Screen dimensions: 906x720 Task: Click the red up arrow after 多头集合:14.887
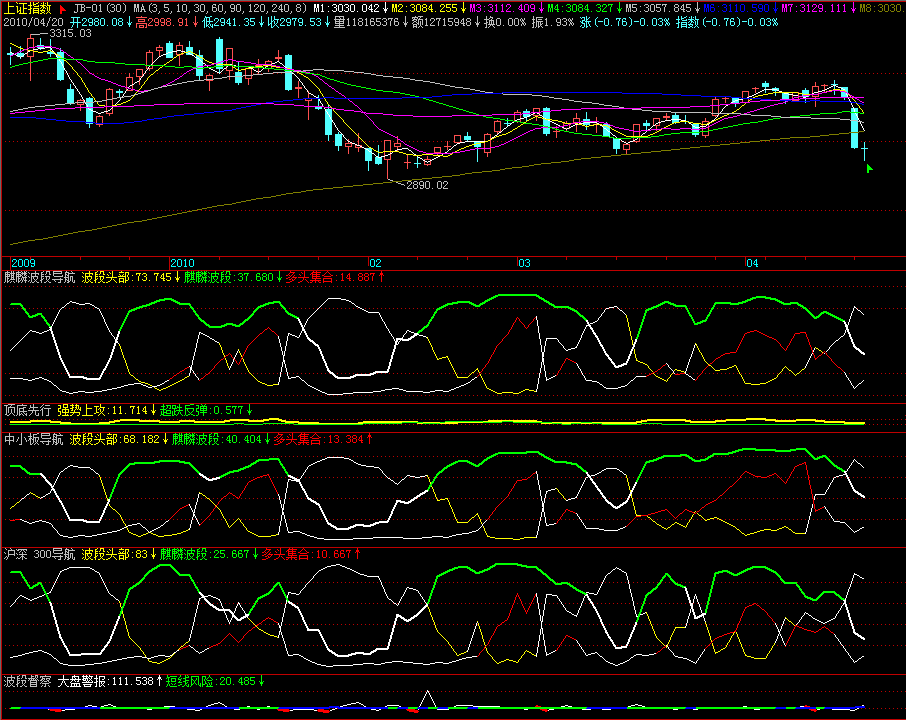tap(380, 277)
